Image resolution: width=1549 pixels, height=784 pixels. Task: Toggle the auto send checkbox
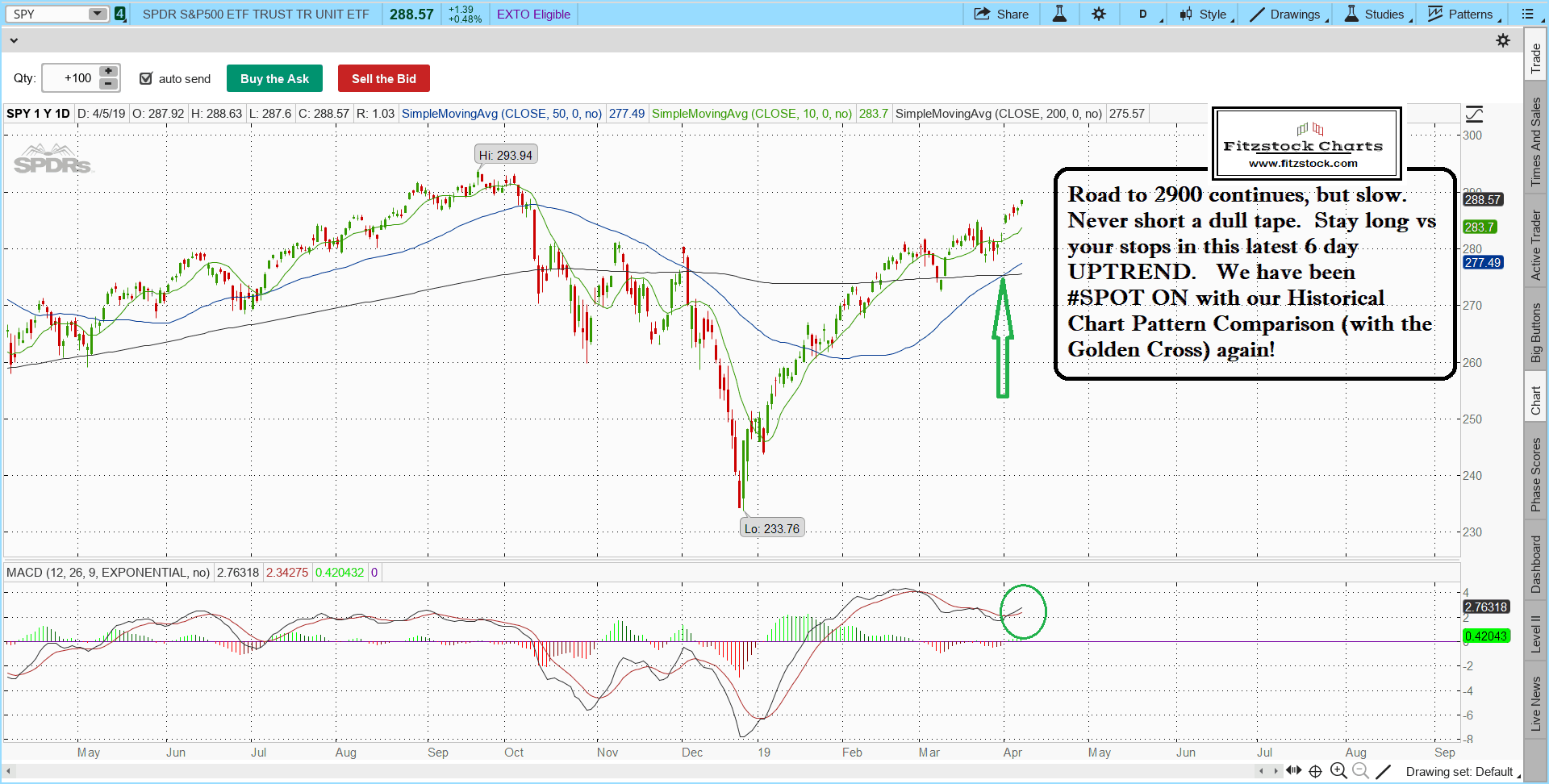(146, 78)
